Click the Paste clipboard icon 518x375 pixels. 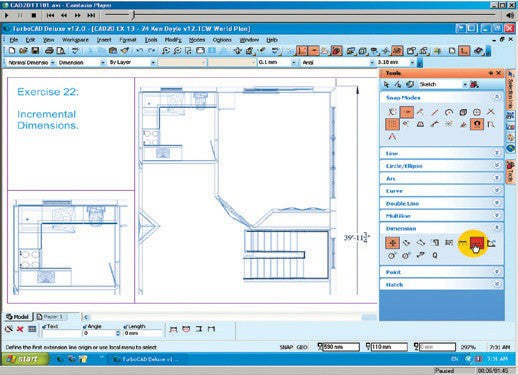pyautogui.click(x=113, y=51)
